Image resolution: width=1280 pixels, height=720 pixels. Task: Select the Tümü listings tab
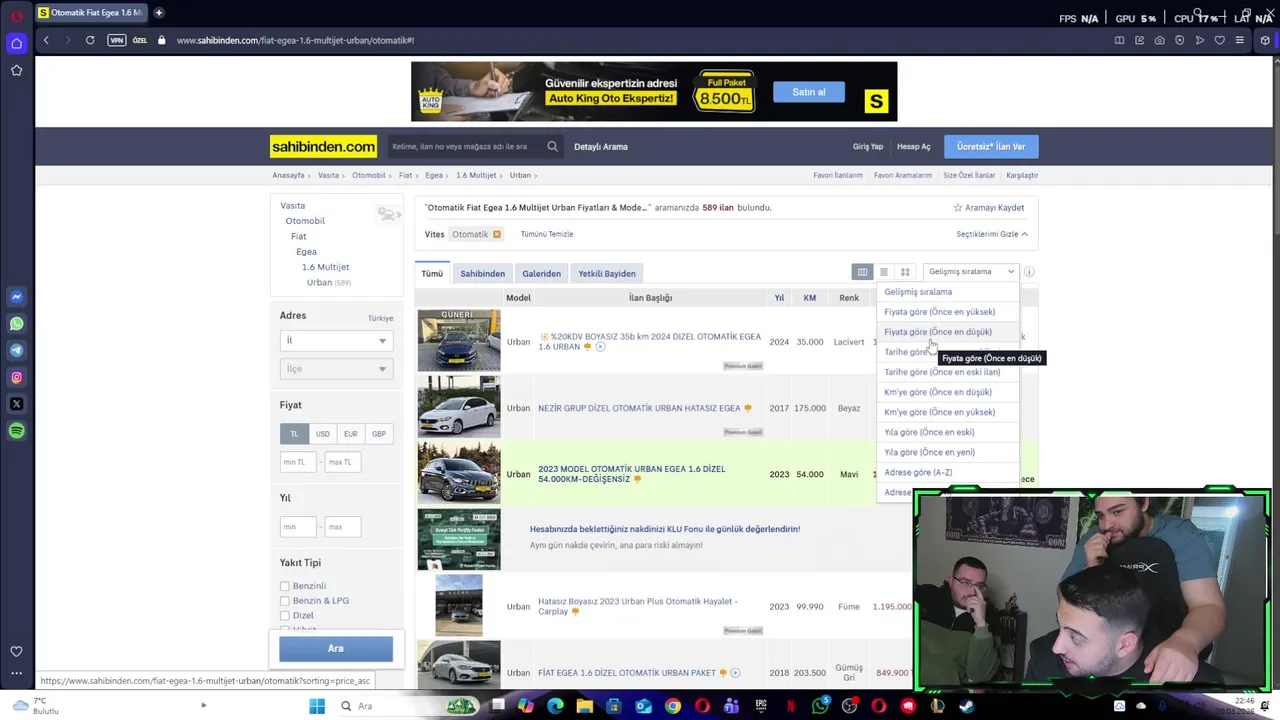(432, 273)
